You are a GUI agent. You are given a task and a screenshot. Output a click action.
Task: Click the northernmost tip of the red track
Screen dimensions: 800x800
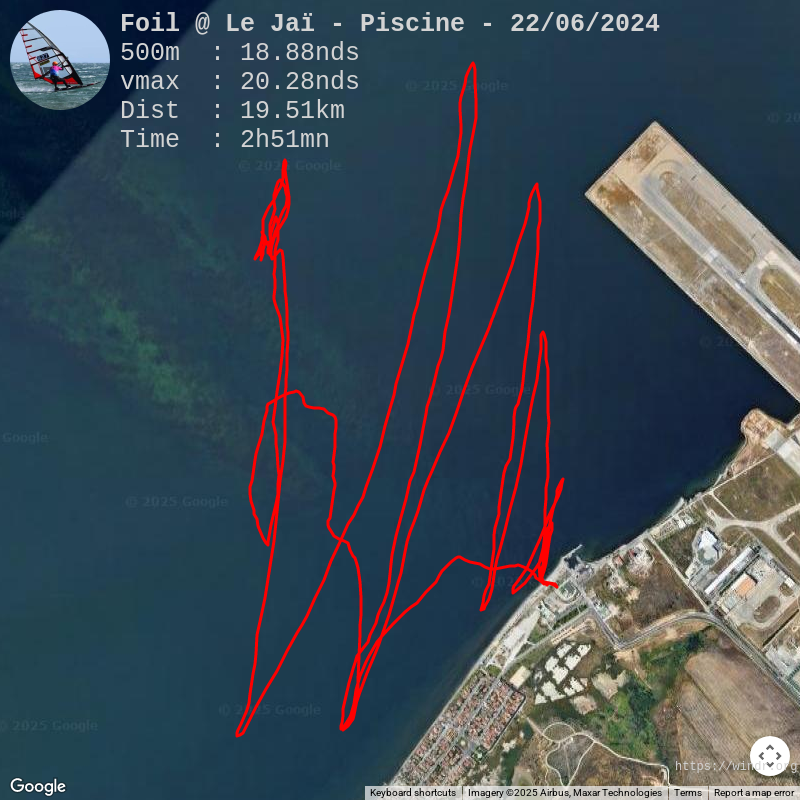tap(473, 64)
